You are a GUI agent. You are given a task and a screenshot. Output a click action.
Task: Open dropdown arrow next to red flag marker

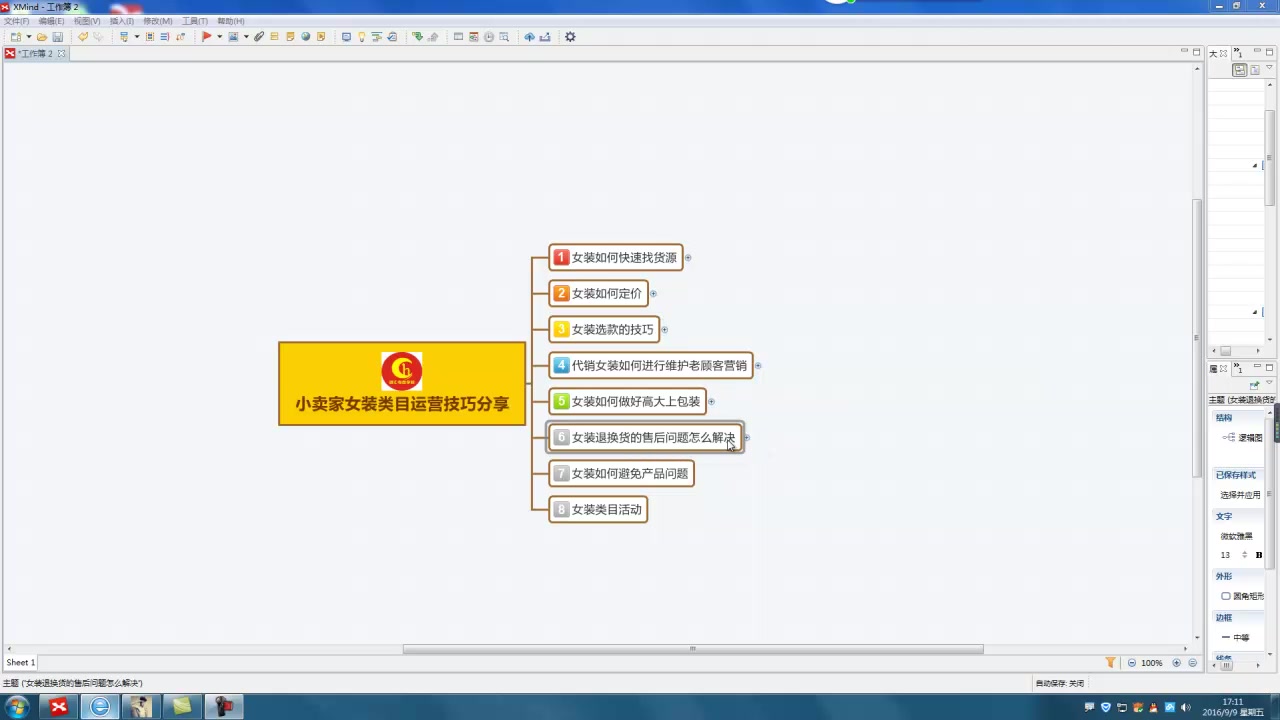[x=219, y=37]
